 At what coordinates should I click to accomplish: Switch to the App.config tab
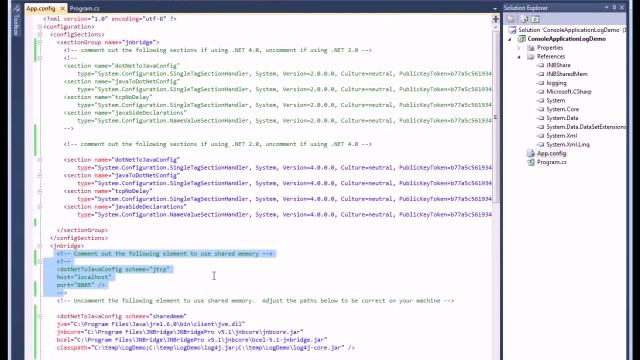[x=40, y=8]
